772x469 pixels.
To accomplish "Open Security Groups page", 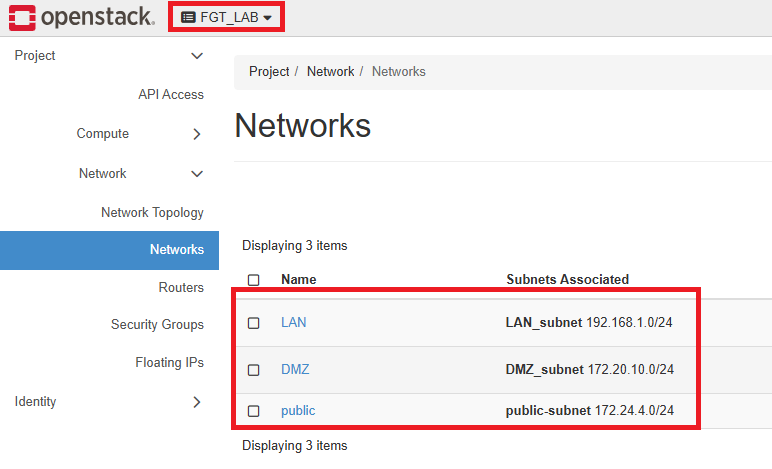I will point(157,325).
